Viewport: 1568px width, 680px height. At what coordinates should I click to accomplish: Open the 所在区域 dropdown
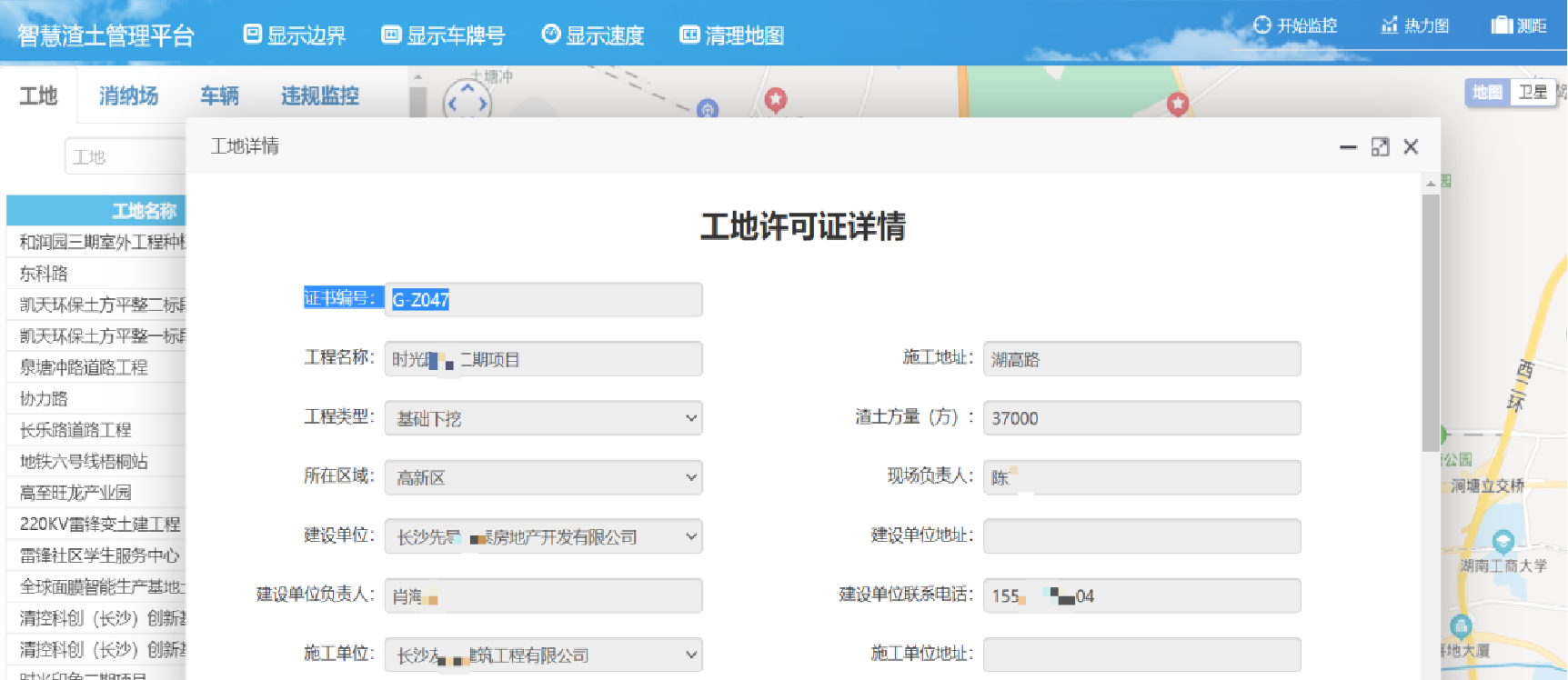pos(543,477)
